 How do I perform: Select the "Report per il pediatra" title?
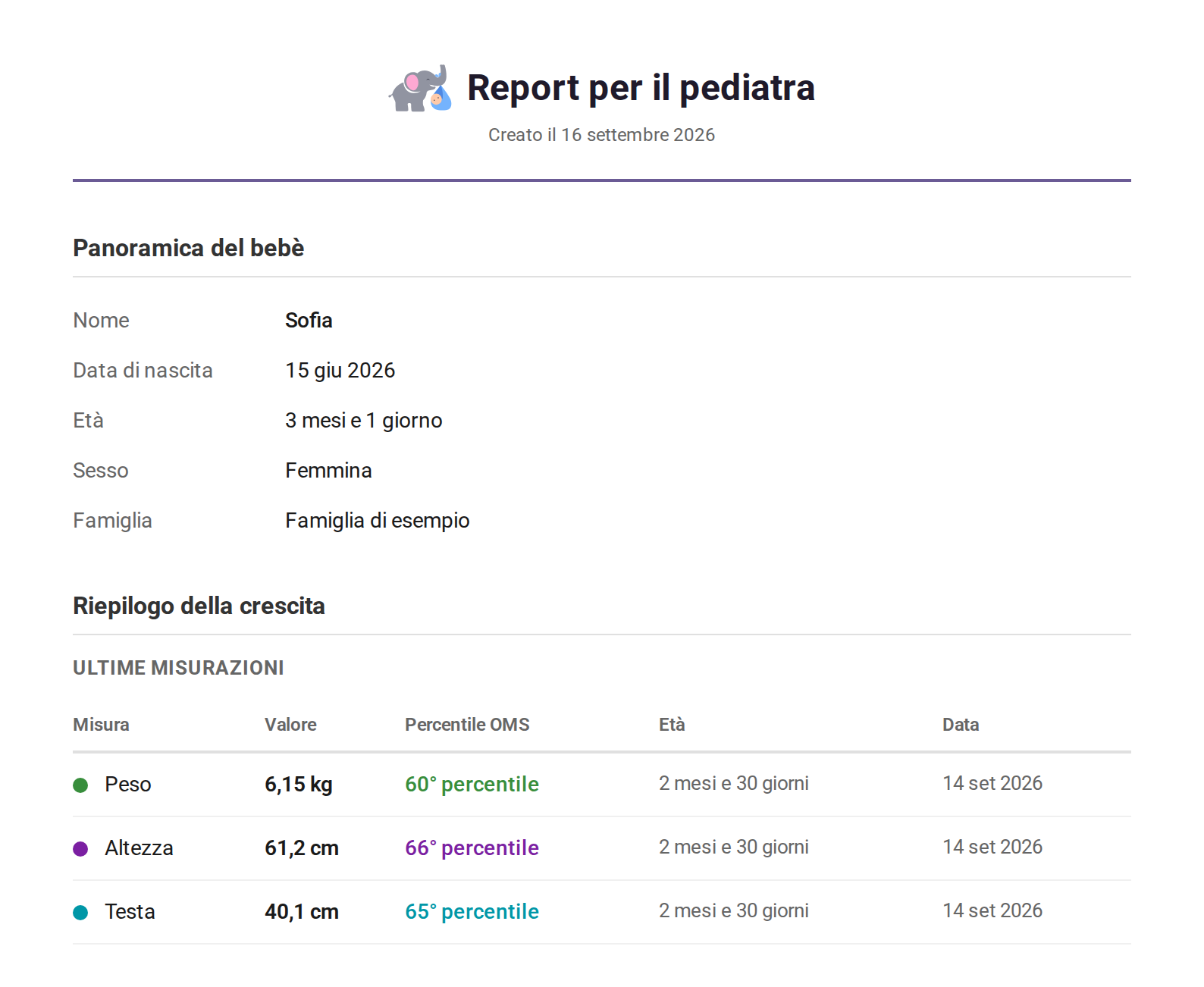pos(641,88)
